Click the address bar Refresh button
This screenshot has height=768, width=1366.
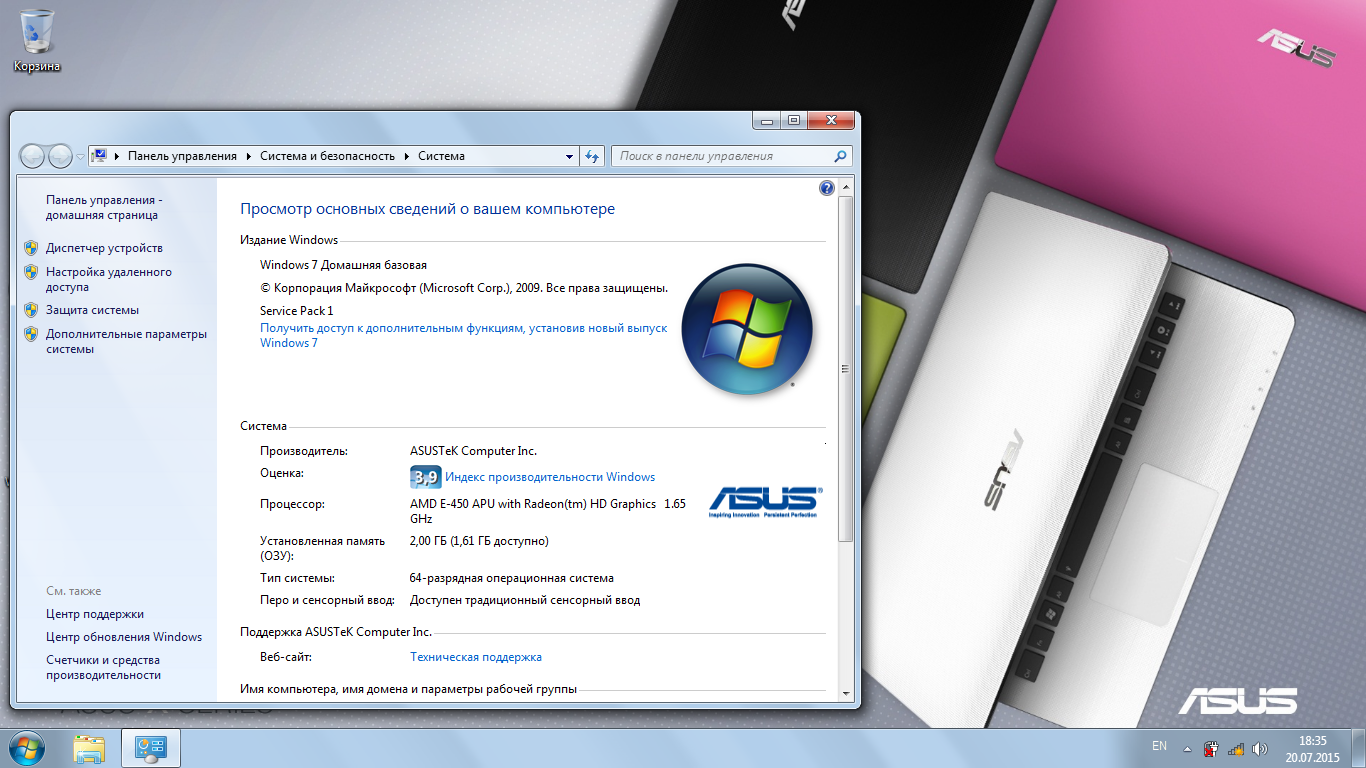592,156
